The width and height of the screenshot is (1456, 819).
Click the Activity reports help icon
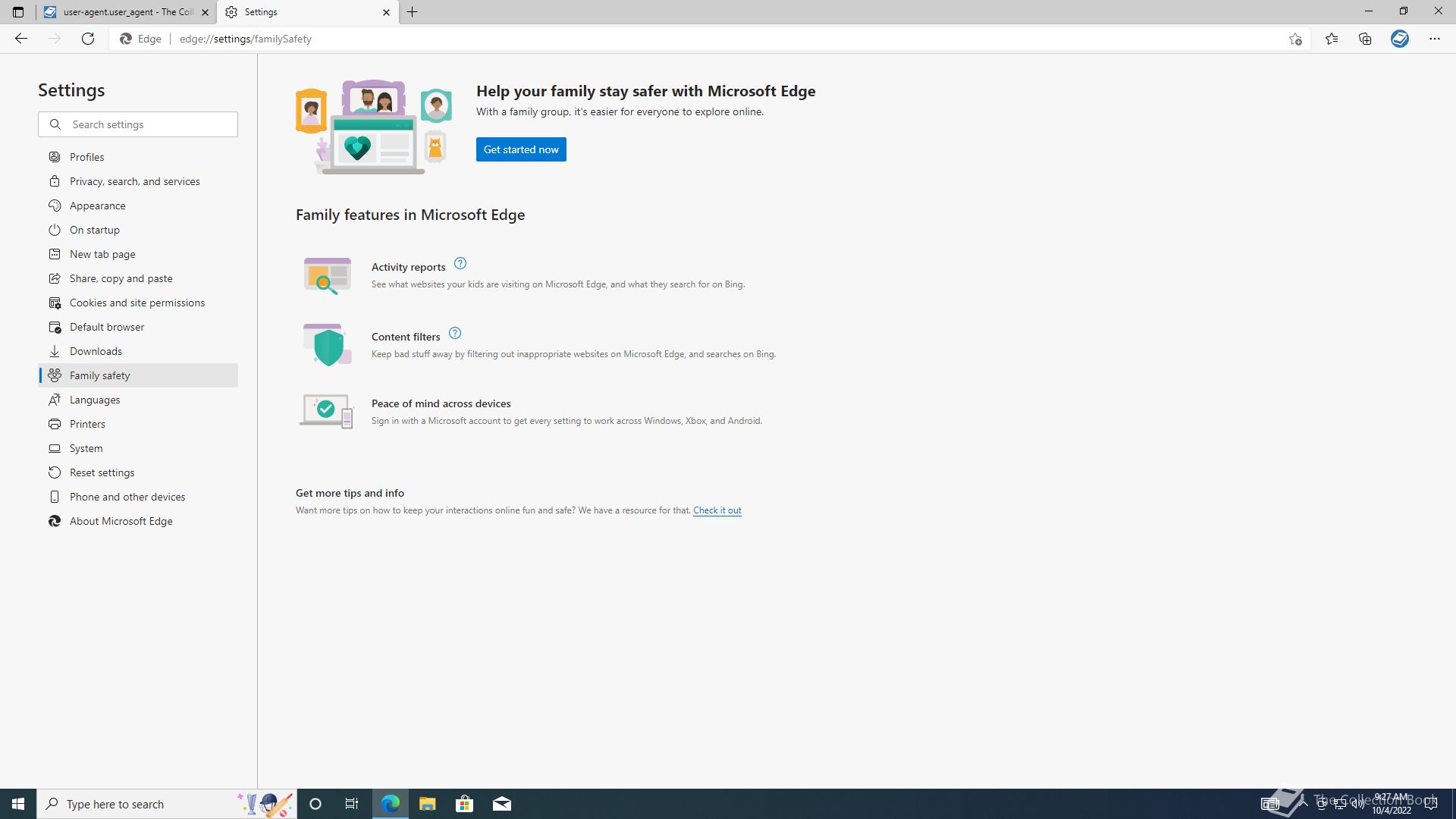point(460,264)
